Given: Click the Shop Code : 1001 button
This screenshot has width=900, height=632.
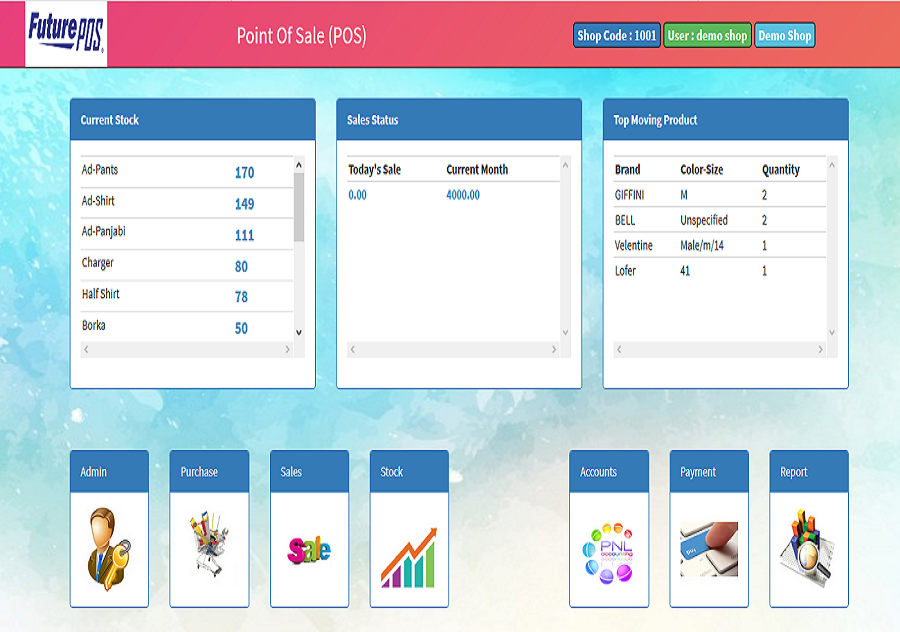Looking at the screenshot, I should (616, 36).
